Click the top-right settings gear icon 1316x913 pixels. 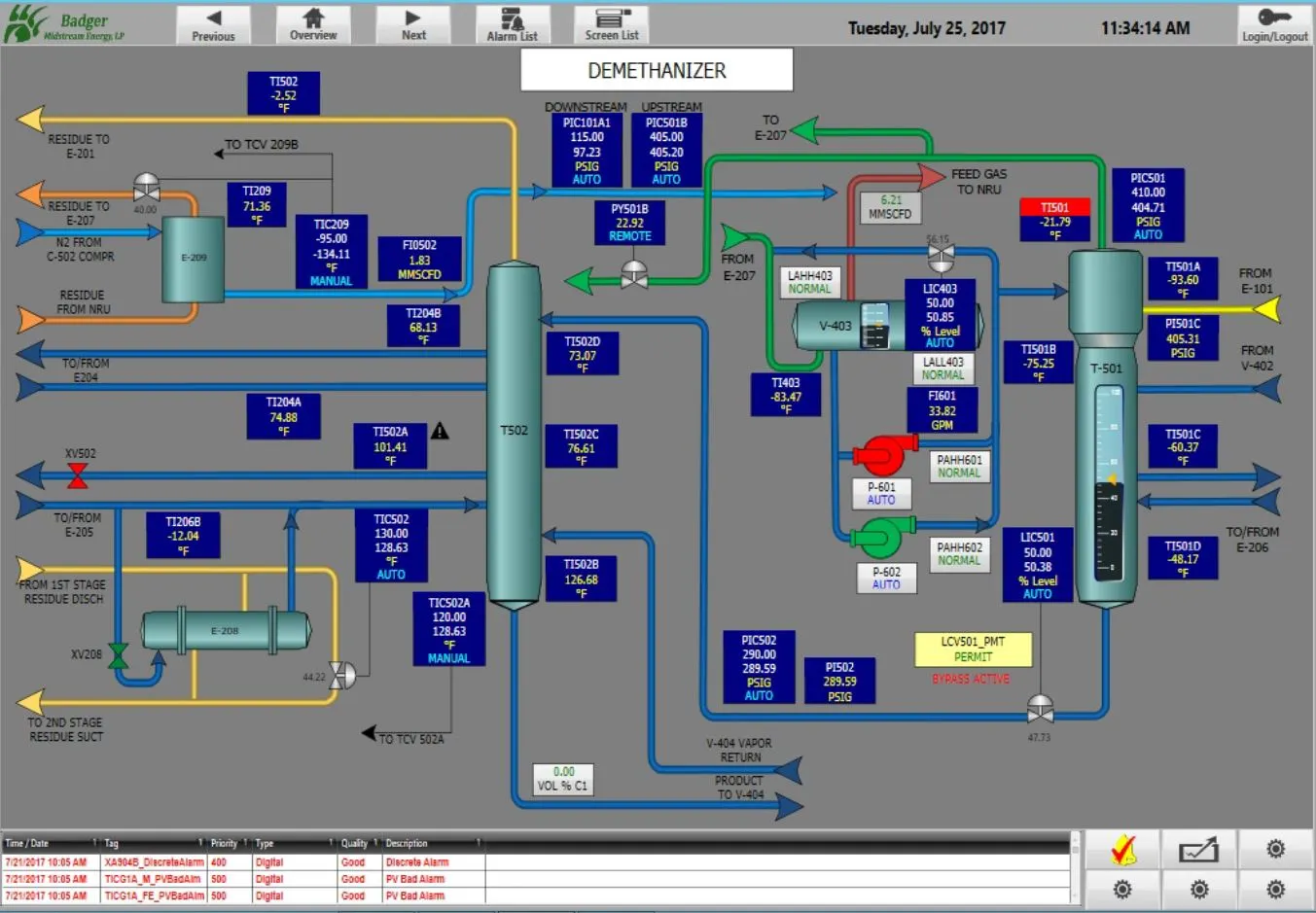[x=1275, y=849]
